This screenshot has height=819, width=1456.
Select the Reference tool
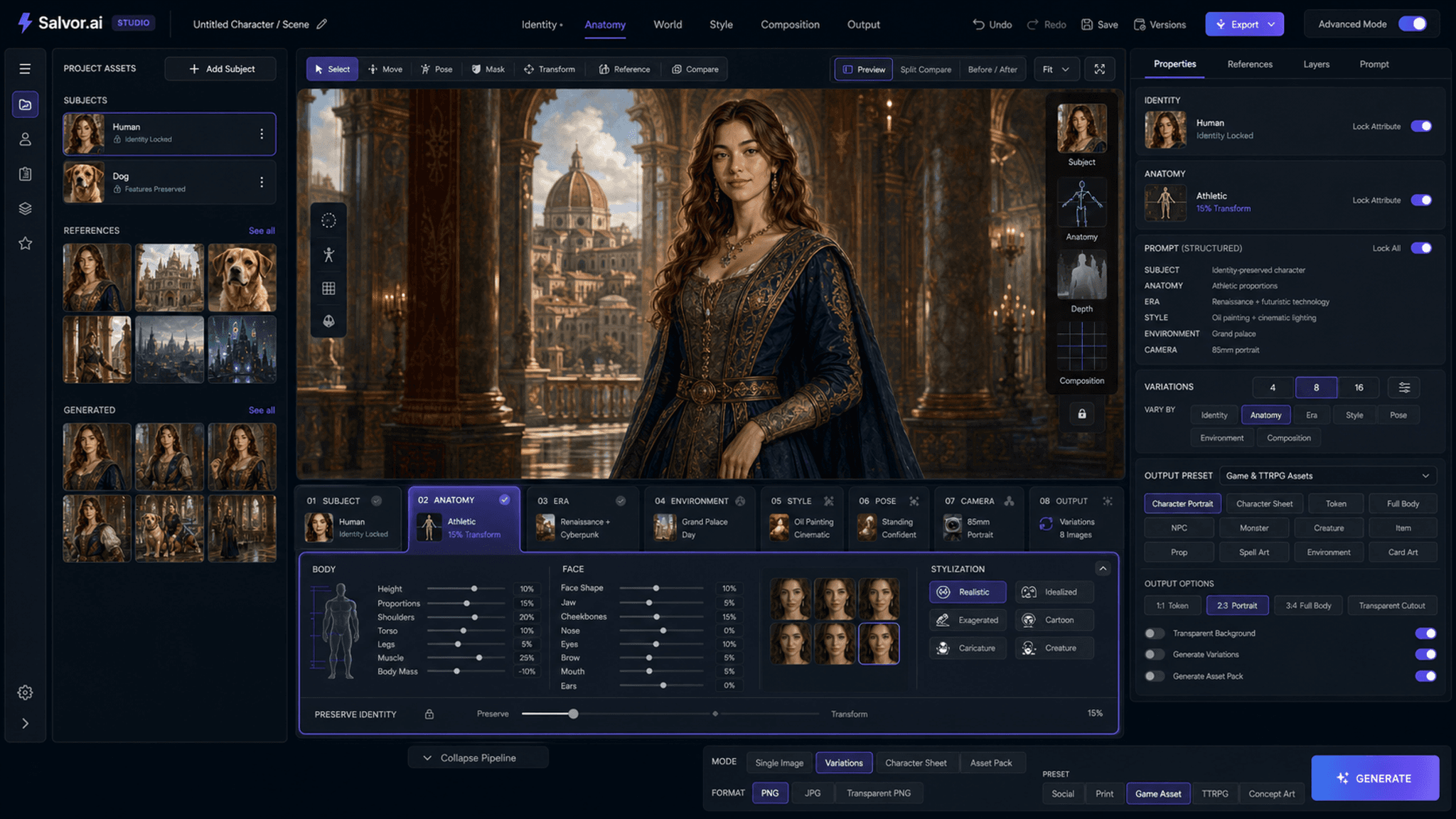click(625, 69)
